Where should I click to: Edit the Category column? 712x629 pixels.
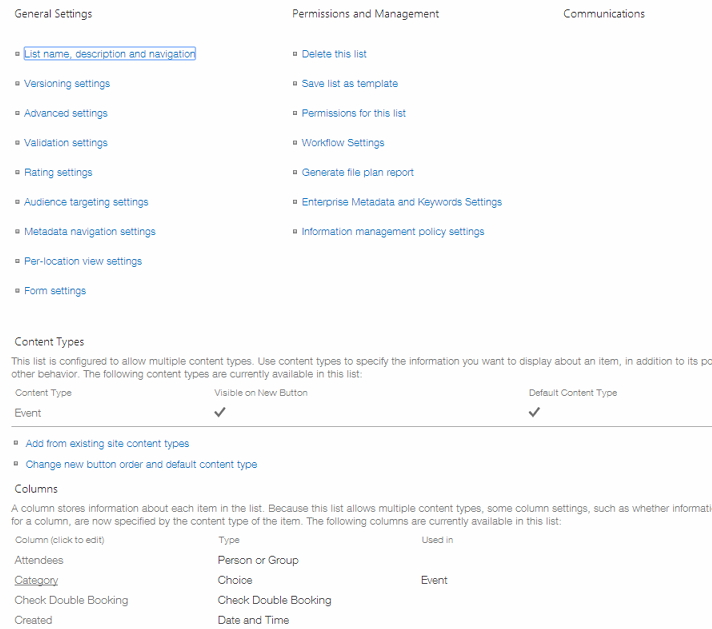36,580
